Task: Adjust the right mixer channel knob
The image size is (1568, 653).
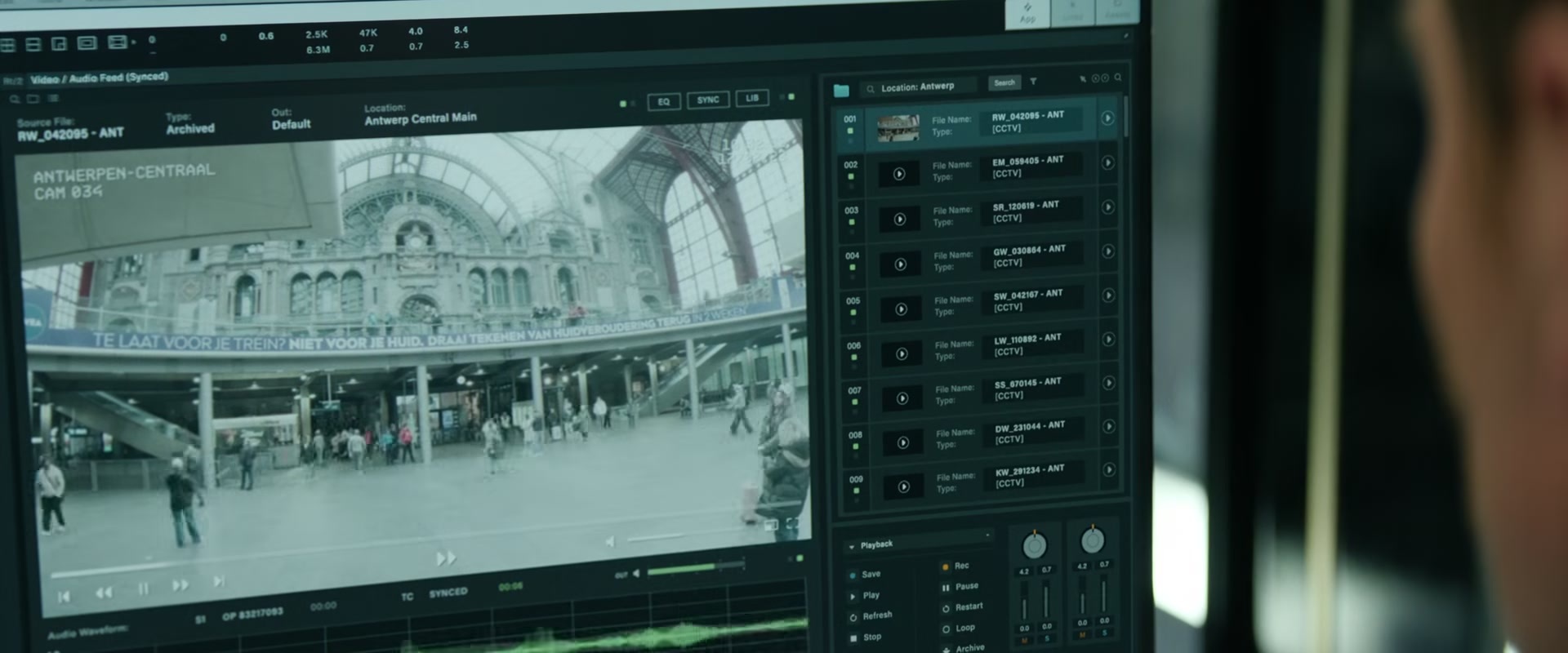Action: [x=1092, y=540]
